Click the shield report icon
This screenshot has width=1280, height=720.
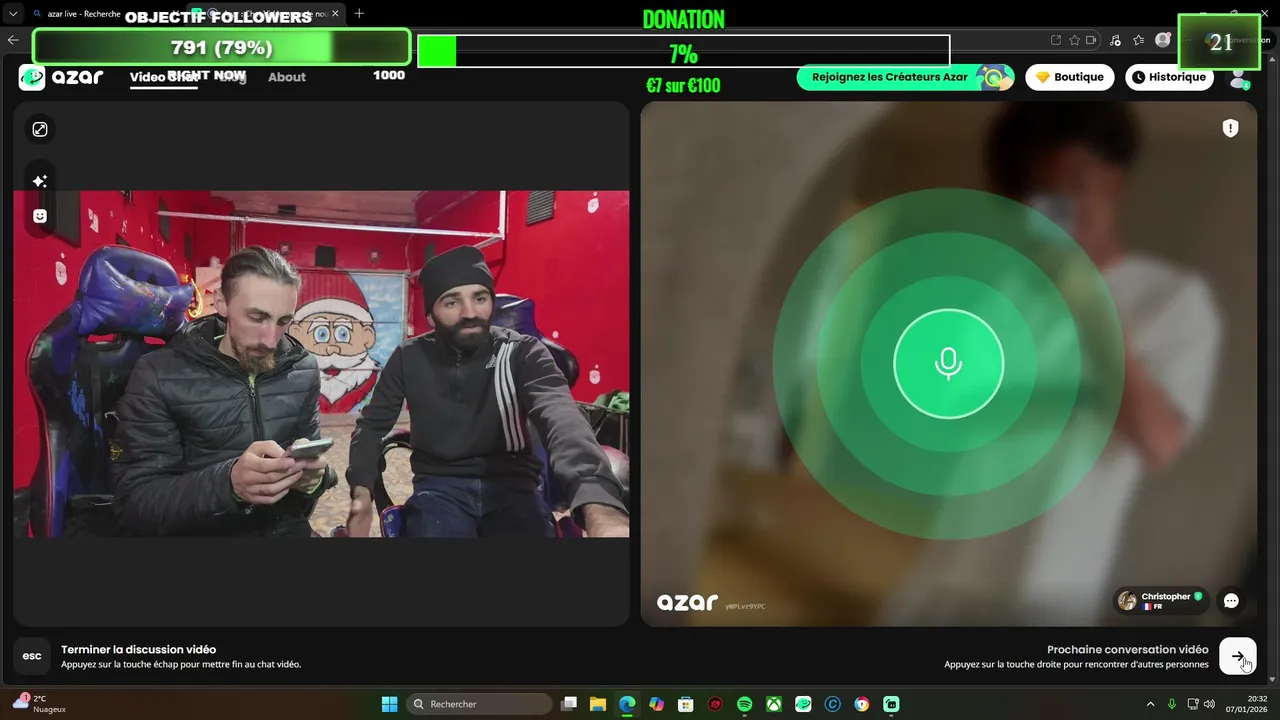(x=1231, y=128)
